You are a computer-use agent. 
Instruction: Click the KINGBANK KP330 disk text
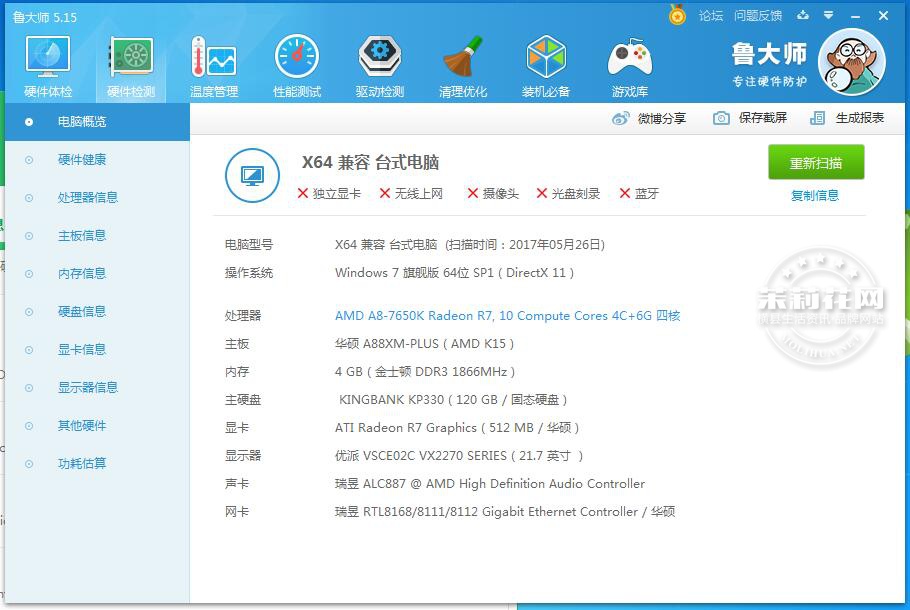[x=453, y=400]
